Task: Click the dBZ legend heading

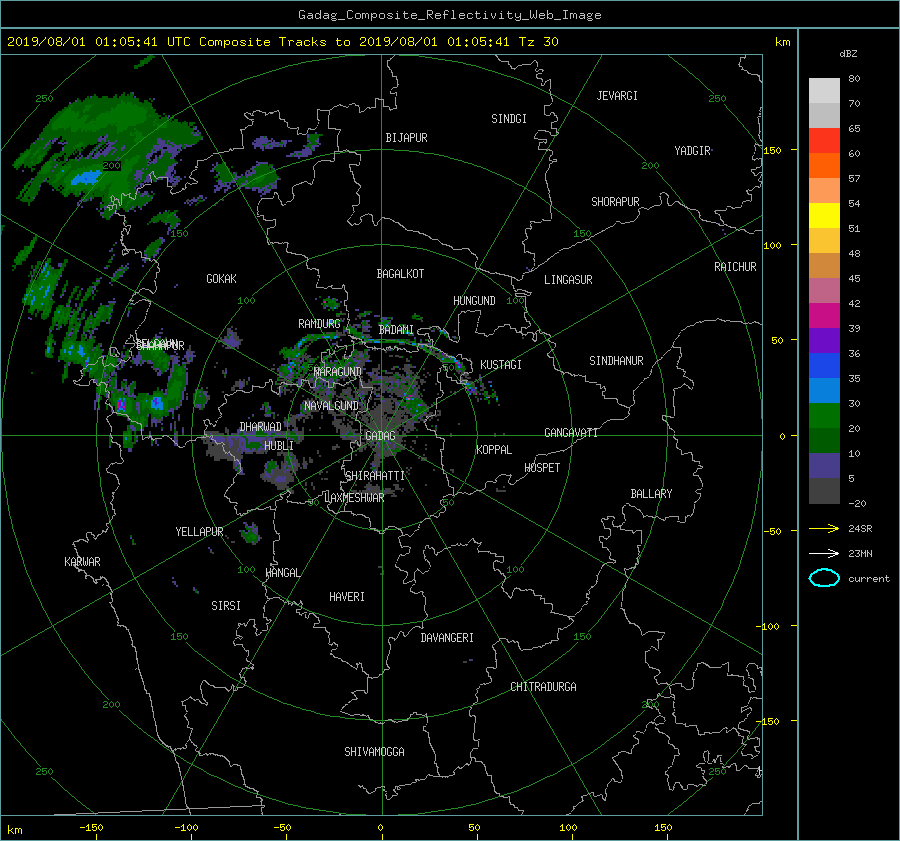Action: (x=848, y=53)
